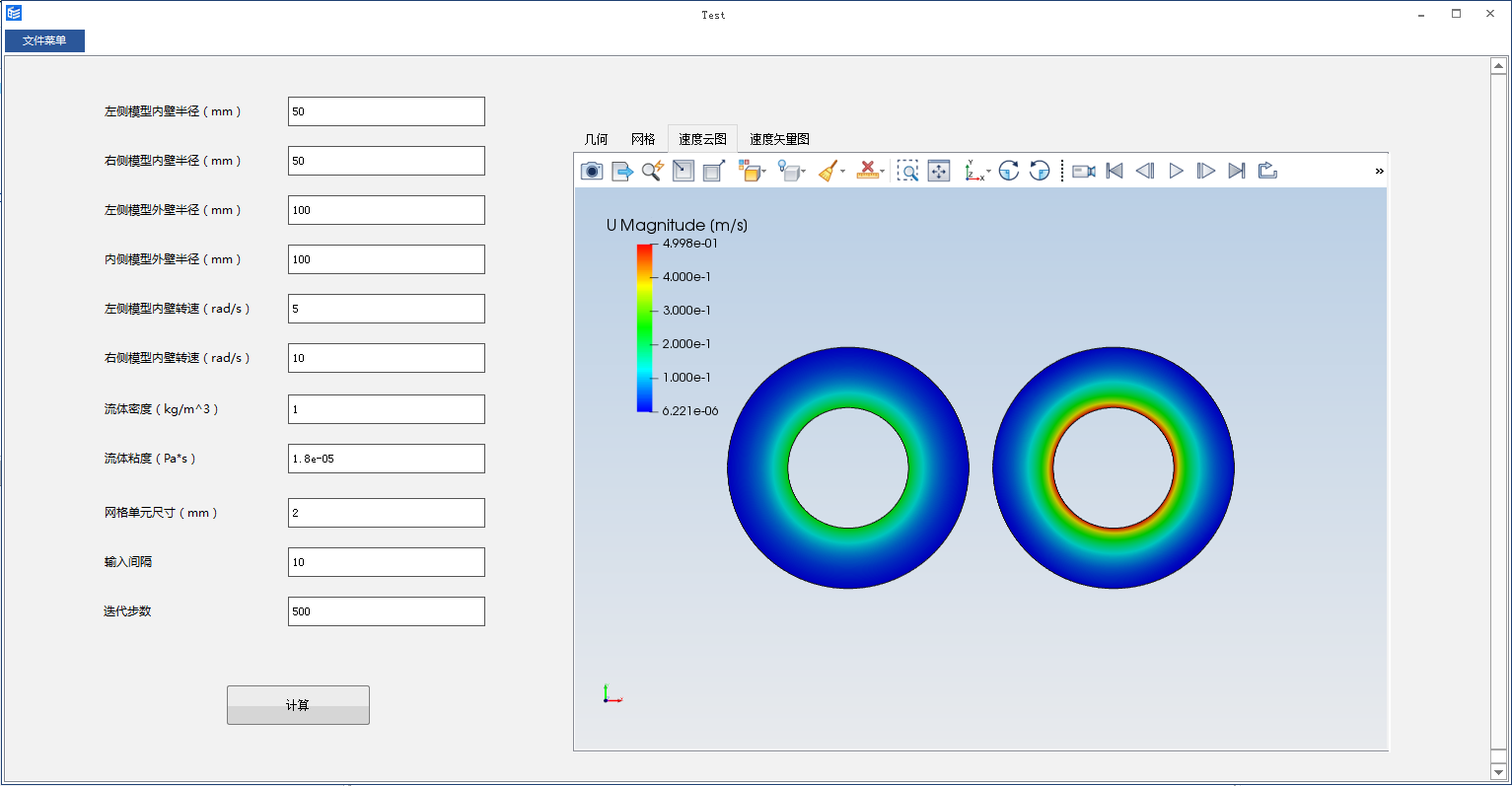Switch to the 速度矢量图 tab
Image resolution: width=1512 pixels, height=786 pixels.
779,139
